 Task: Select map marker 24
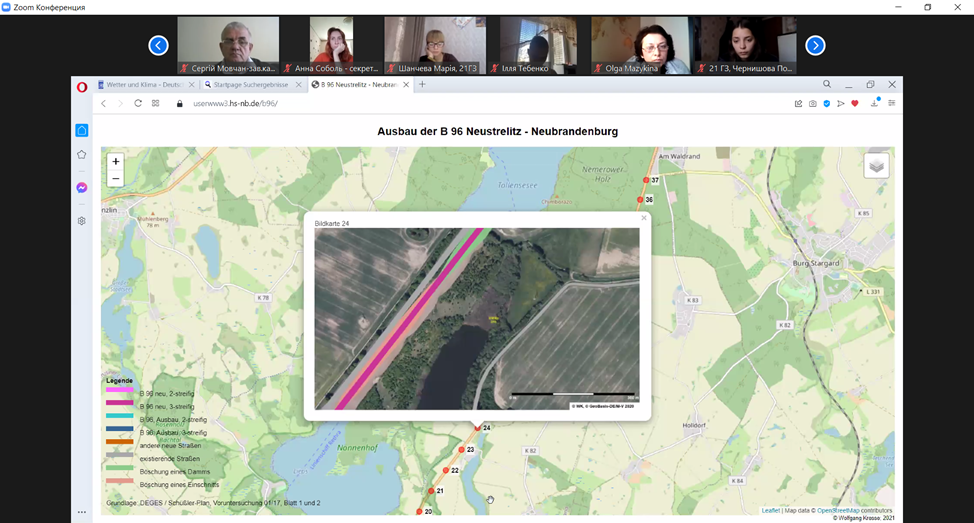pyautogui.click(x=478, y=428)
